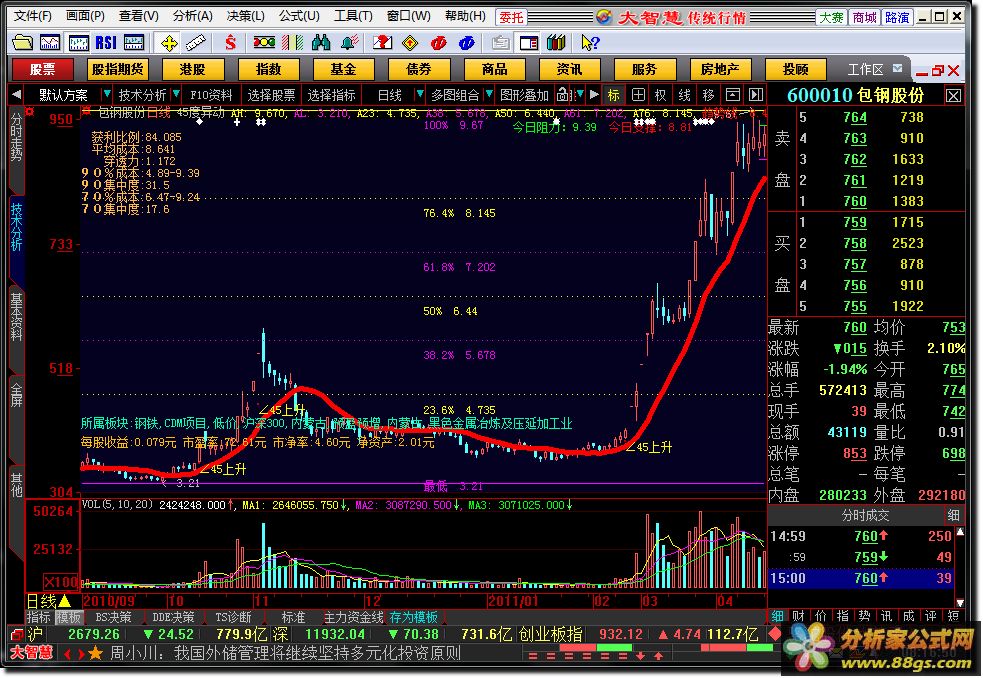Click the framed up-arrow icon in chart toolbar
The image size is (983, 678).
pos(732,95)
